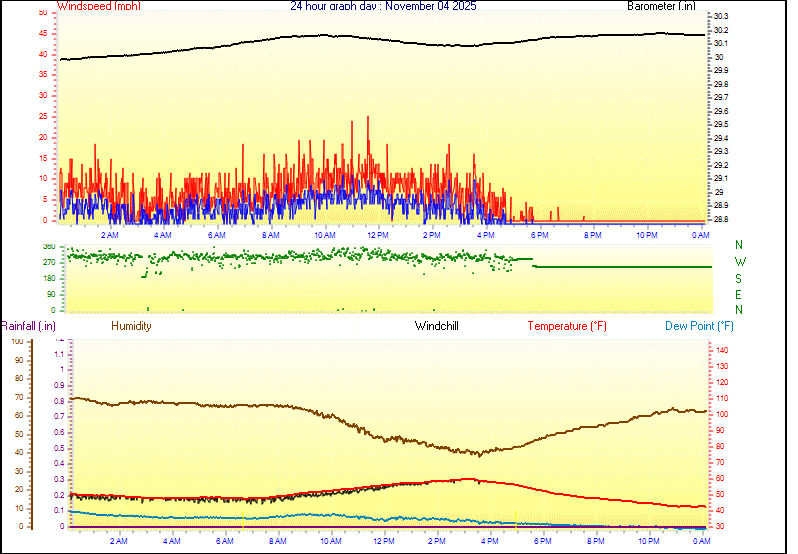
Task: Click 10 AM on the bottom temperature chart axis
Action: [329, 541]
